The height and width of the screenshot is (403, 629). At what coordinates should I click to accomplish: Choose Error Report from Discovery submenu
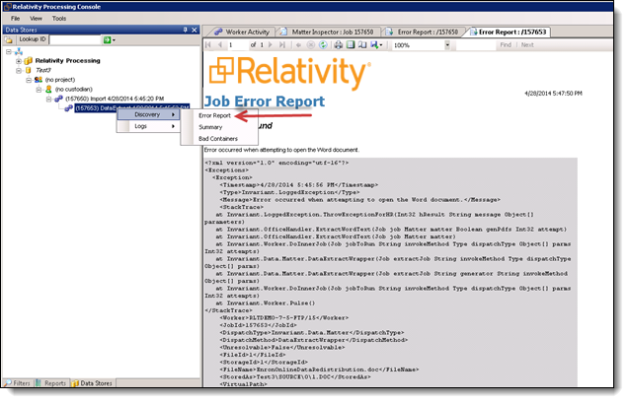pyautogui.click(x=214, y=115)
